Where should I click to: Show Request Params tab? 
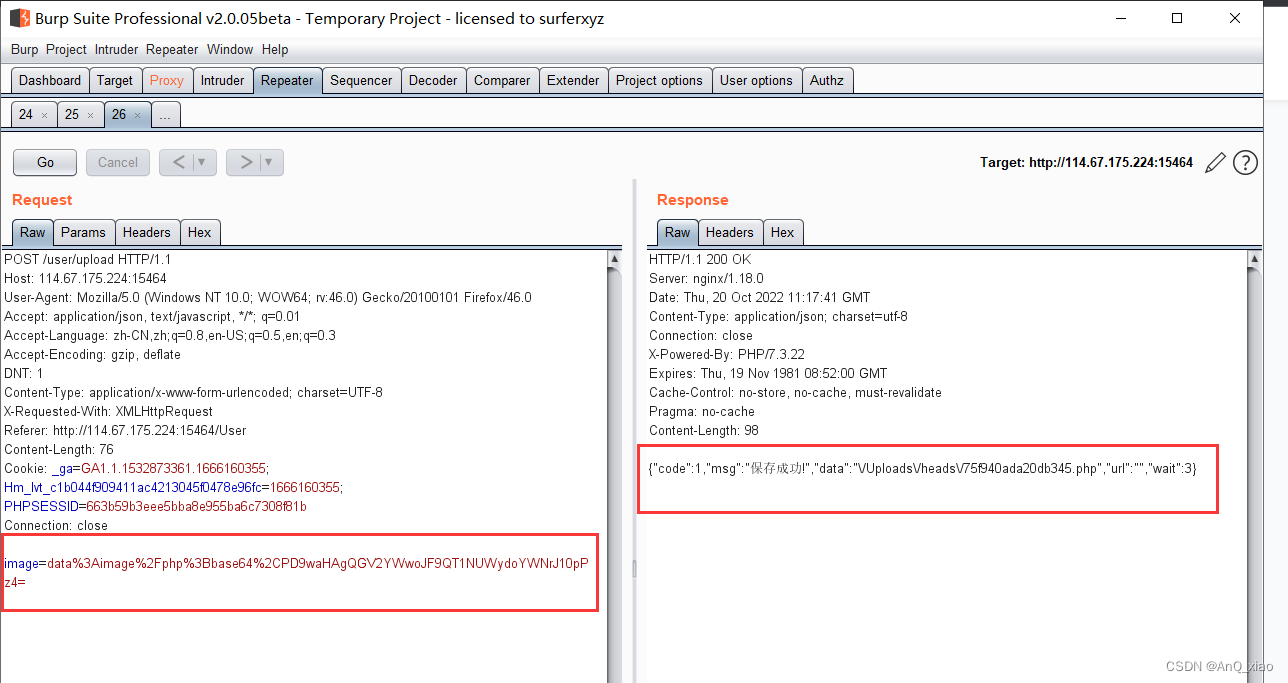(x=83, y=232)
